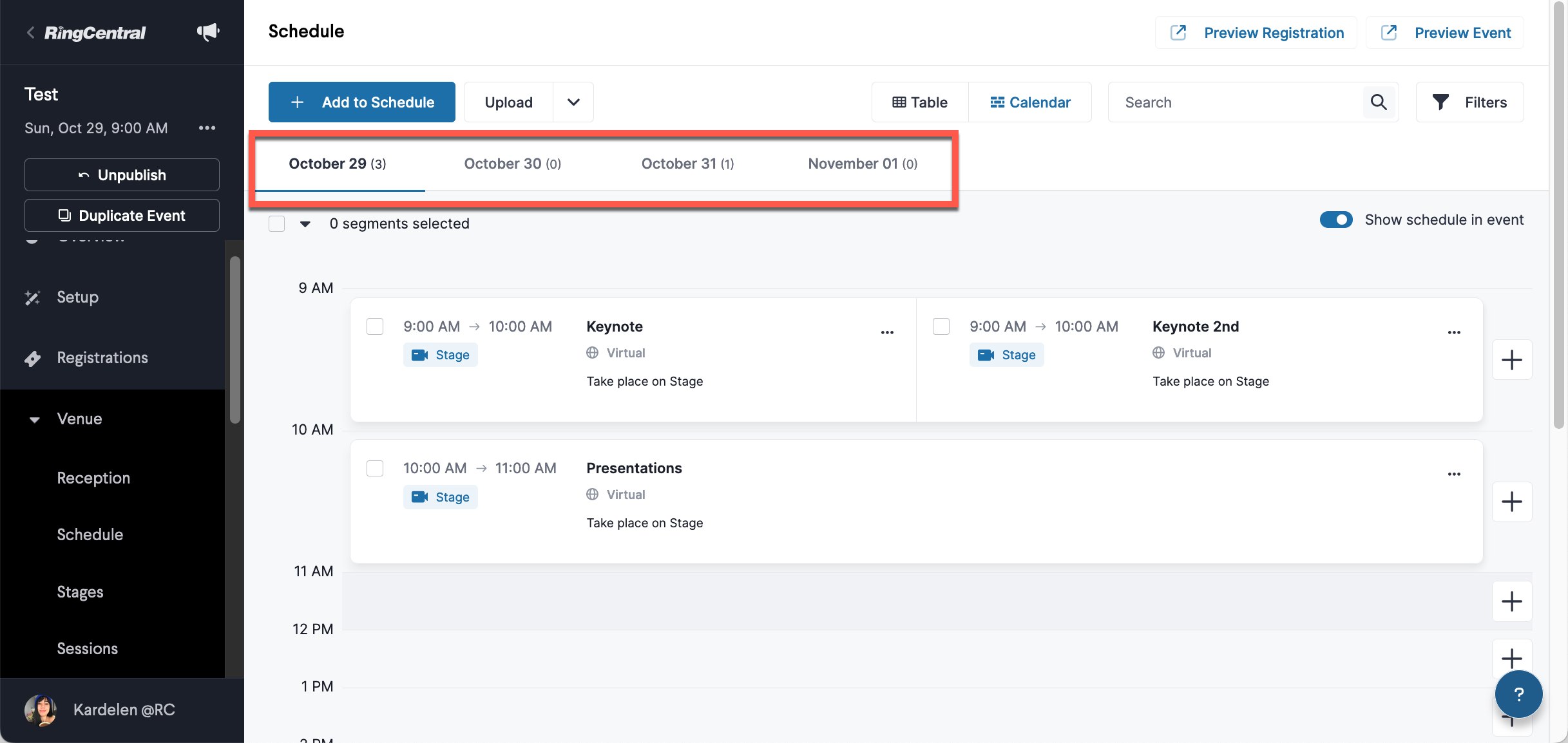This screenshot has width=1568, height=743.
Task: Add segment at 12 PM with plus
Action: [x=1512, y=658]
